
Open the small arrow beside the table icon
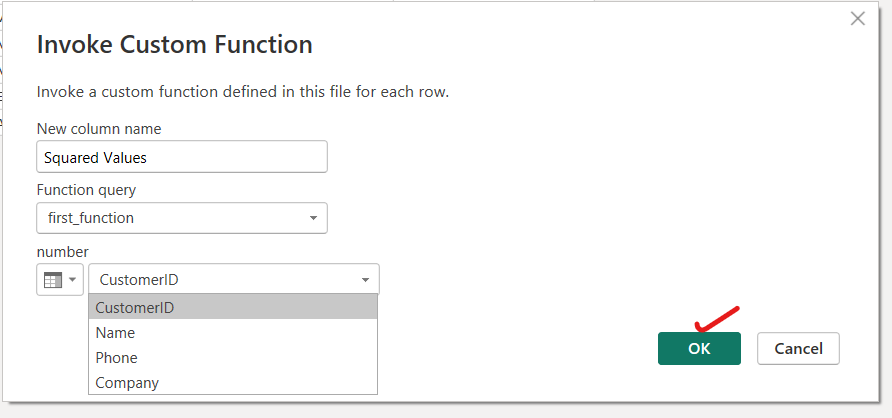click(73, 280)
